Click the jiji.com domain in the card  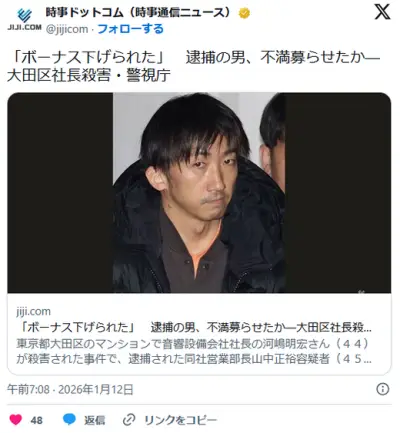tap(33, 311)
